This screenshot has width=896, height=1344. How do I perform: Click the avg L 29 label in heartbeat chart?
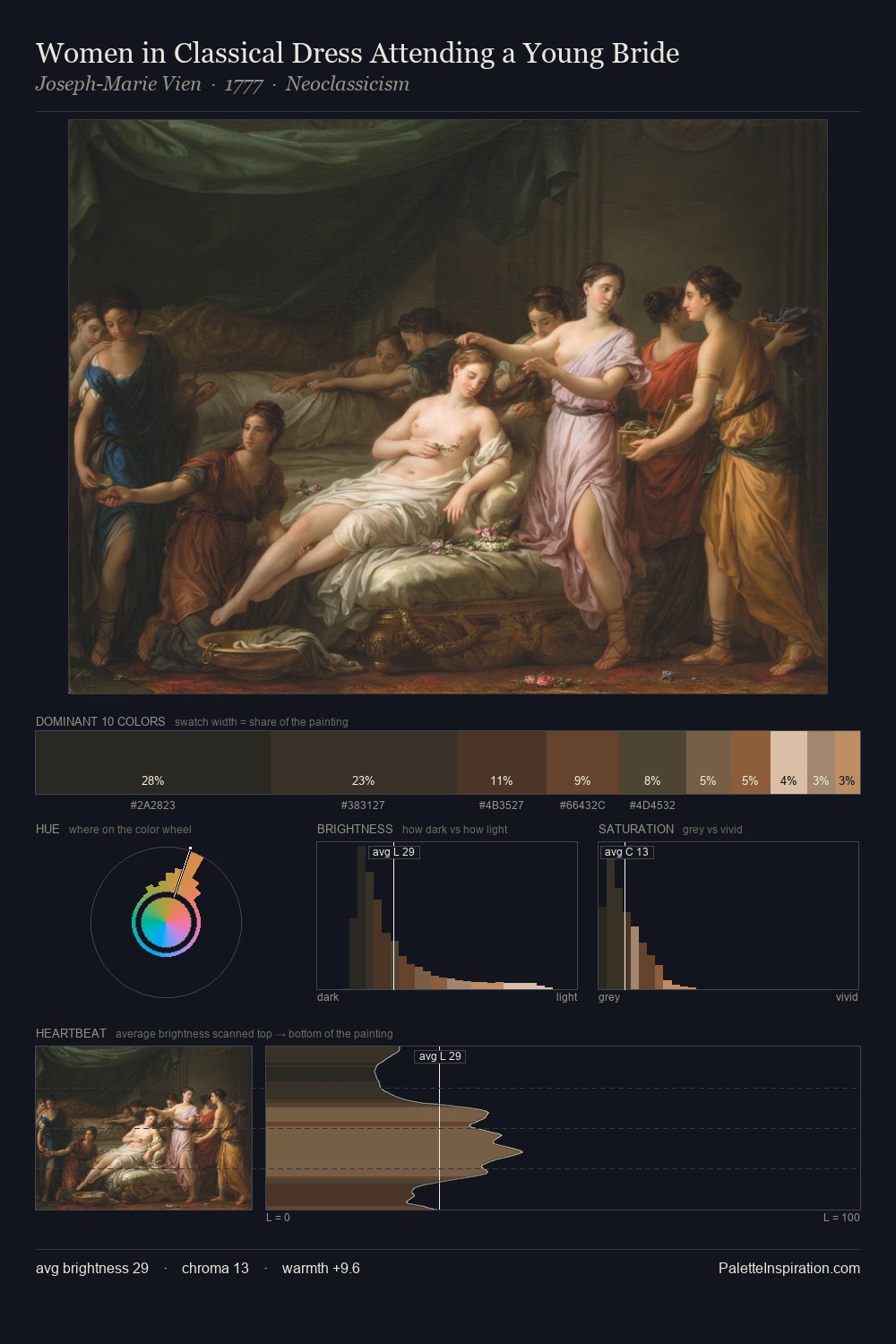pos(440,1056)
